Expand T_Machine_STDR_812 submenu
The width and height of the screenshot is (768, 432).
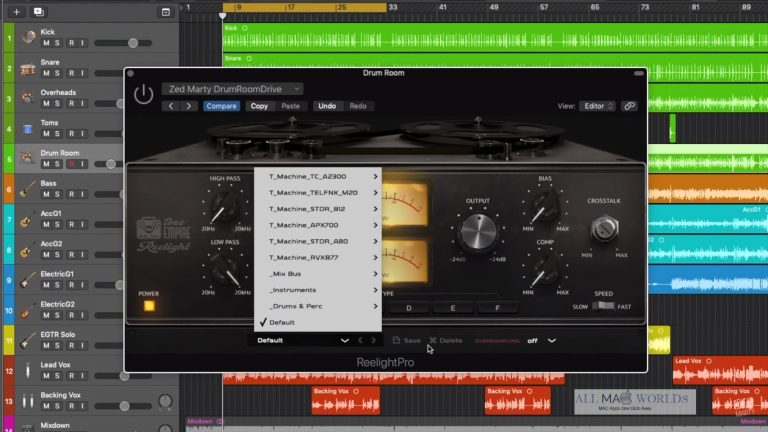point(318,209)
